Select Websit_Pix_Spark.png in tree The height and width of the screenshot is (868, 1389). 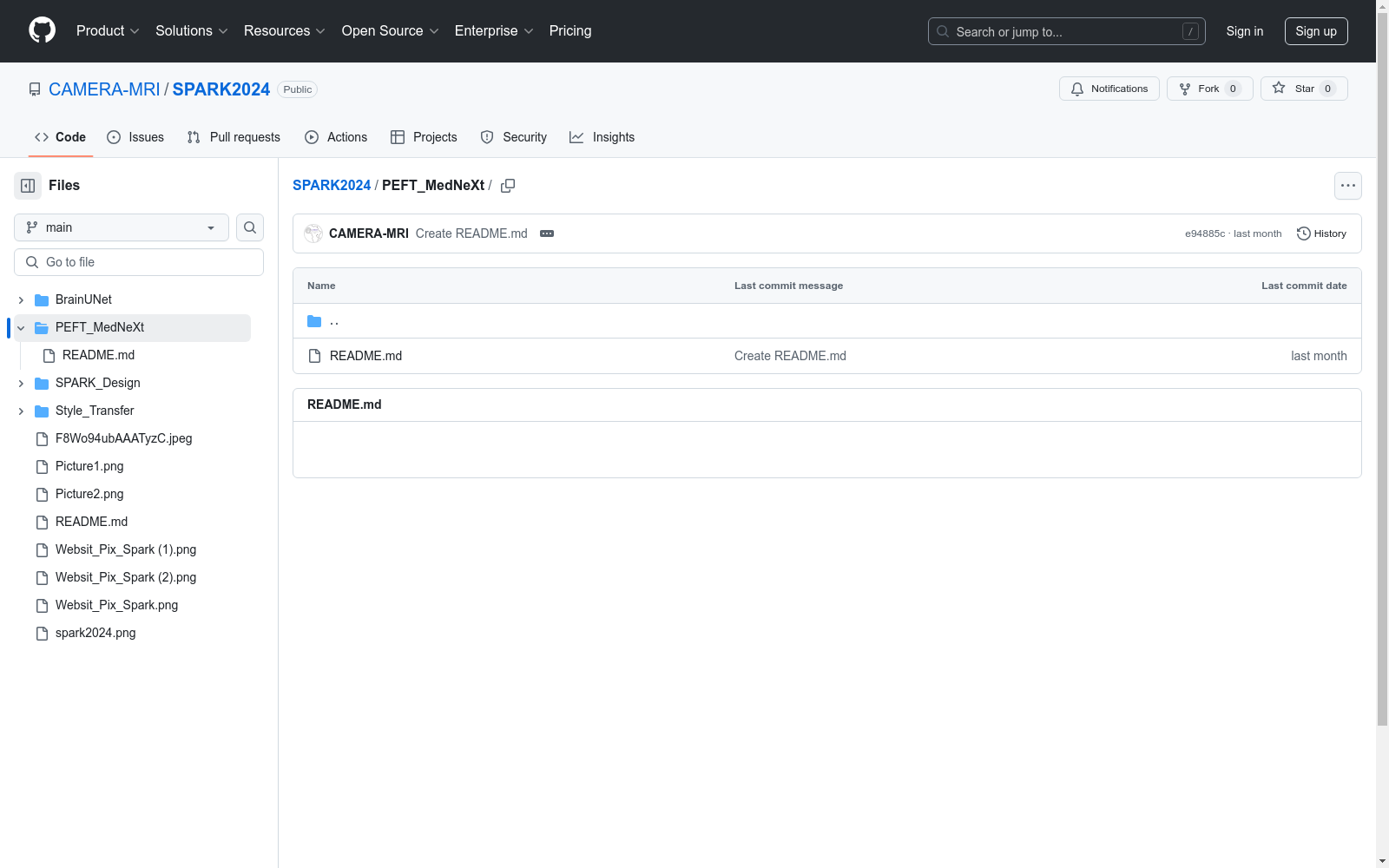[x=116, y=605]
